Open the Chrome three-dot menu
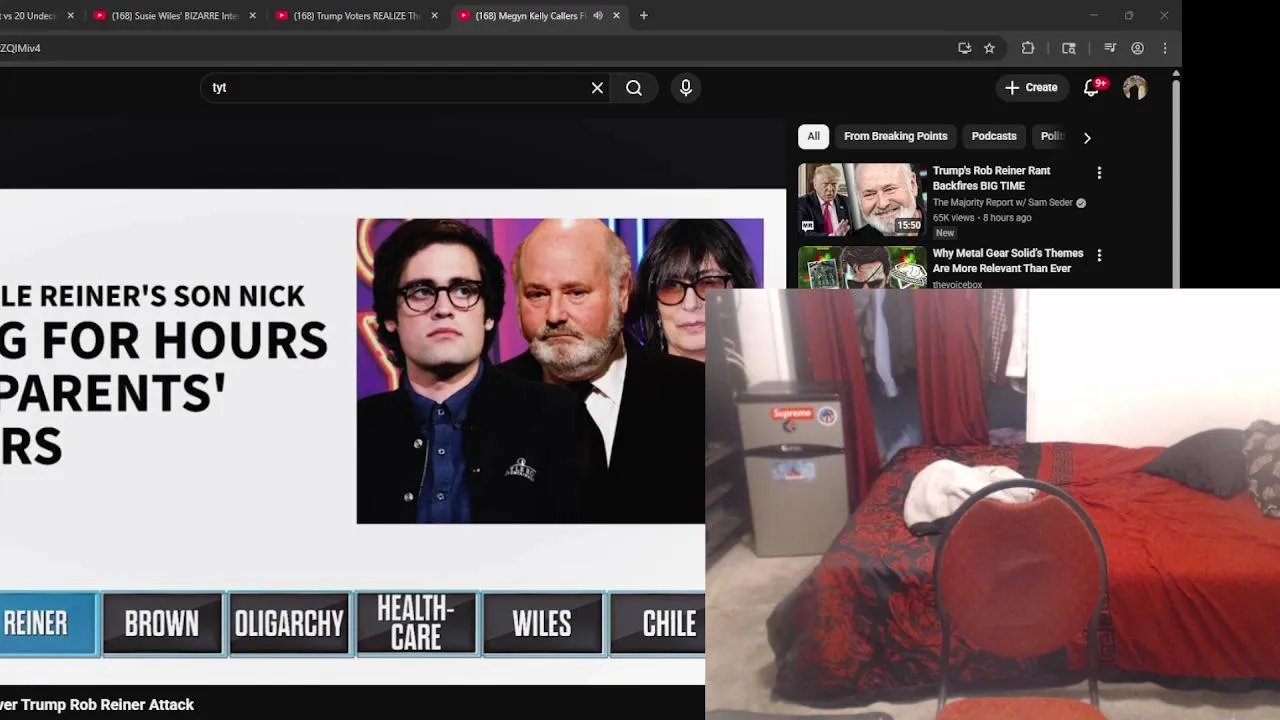This screenshot has width=1280, height=720. click(1164, 48)
